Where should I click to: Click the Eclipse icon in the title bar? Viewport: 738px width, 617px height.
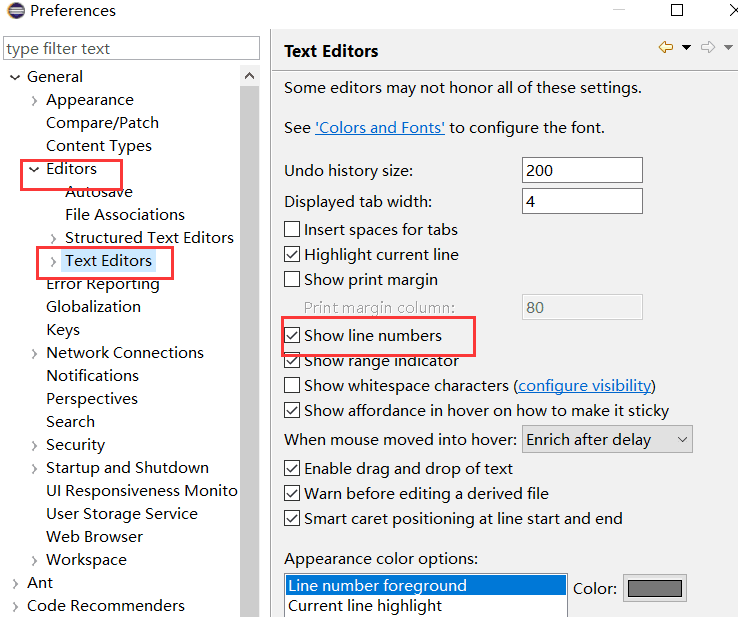pos(15,11)
